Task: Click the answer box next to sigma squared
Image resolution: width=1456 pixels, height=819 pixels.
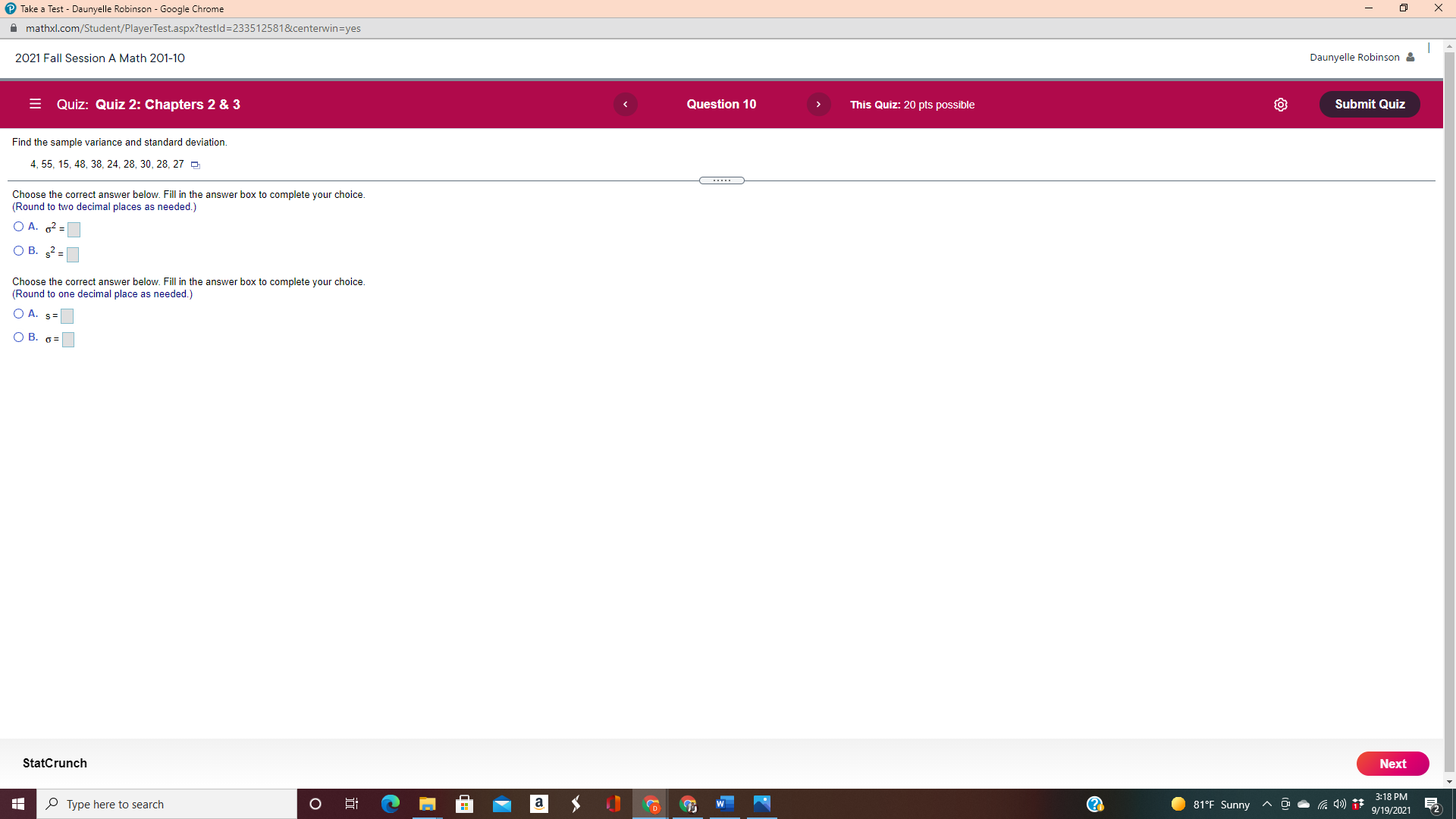Action: pyautogui.click(x=73, y=229)
